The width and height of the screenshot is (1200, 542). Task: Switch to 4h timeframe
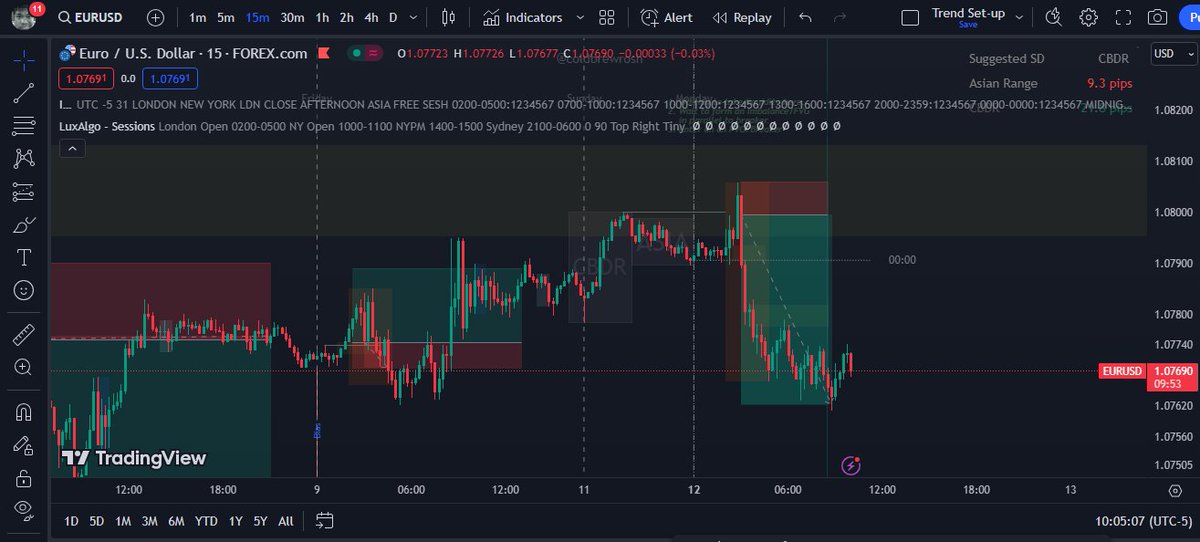tap(371, 17)
